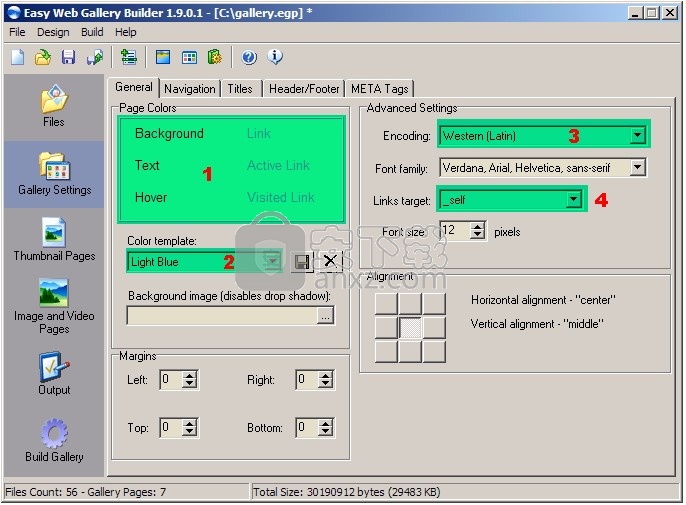The height and width of the screenshot is (505, 686).
Task: Pick the Hover page color
Action: coord(151,197)
